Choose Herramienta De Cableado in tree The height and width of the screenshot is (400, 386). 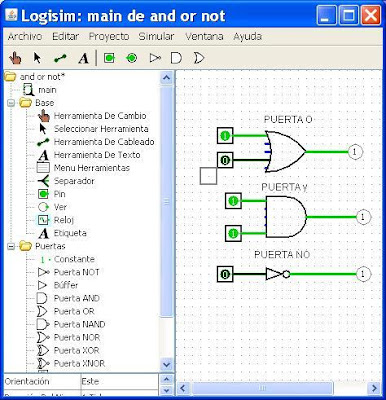104,142
